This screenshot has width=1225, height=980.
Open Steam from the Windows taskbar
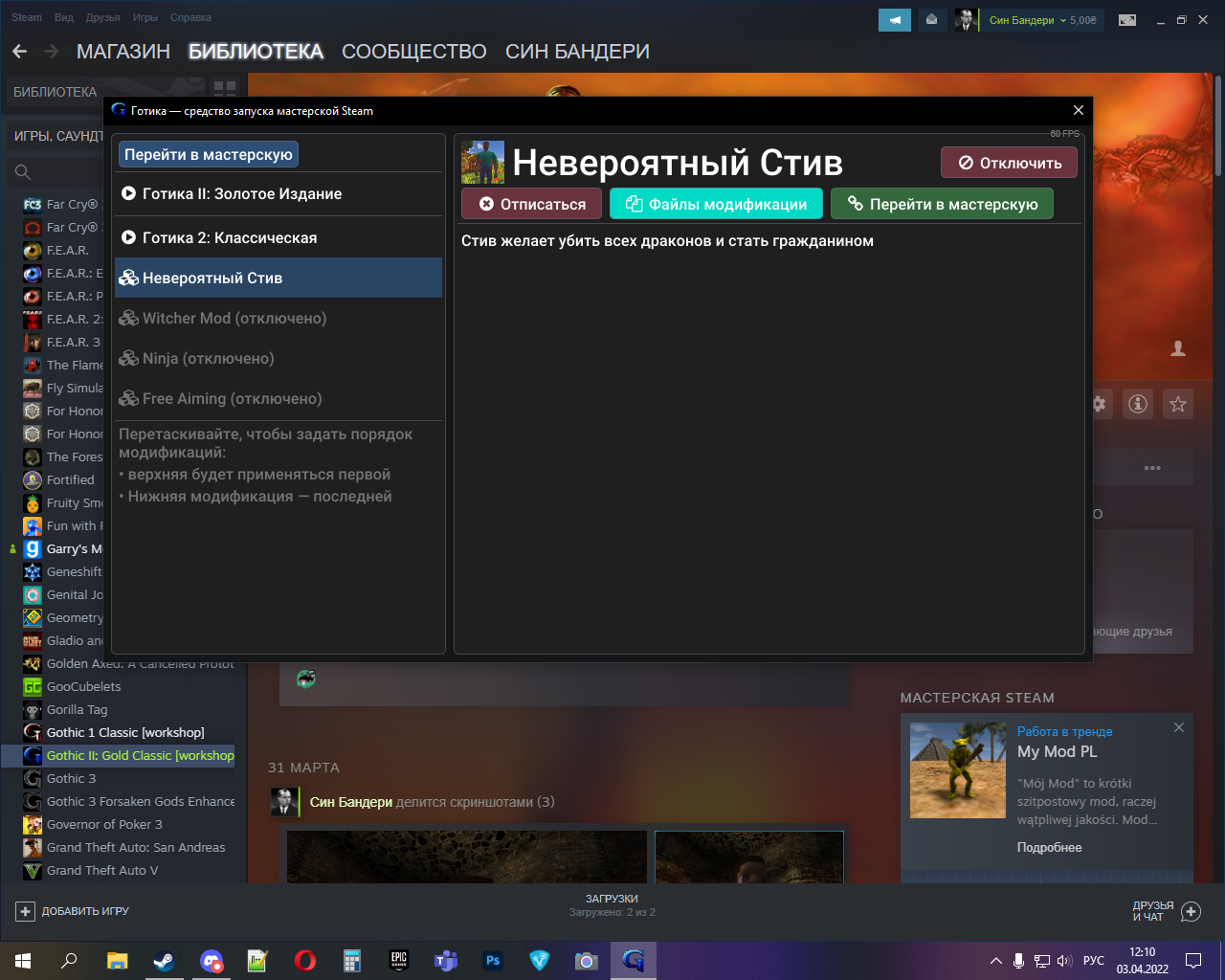(164, 961)
